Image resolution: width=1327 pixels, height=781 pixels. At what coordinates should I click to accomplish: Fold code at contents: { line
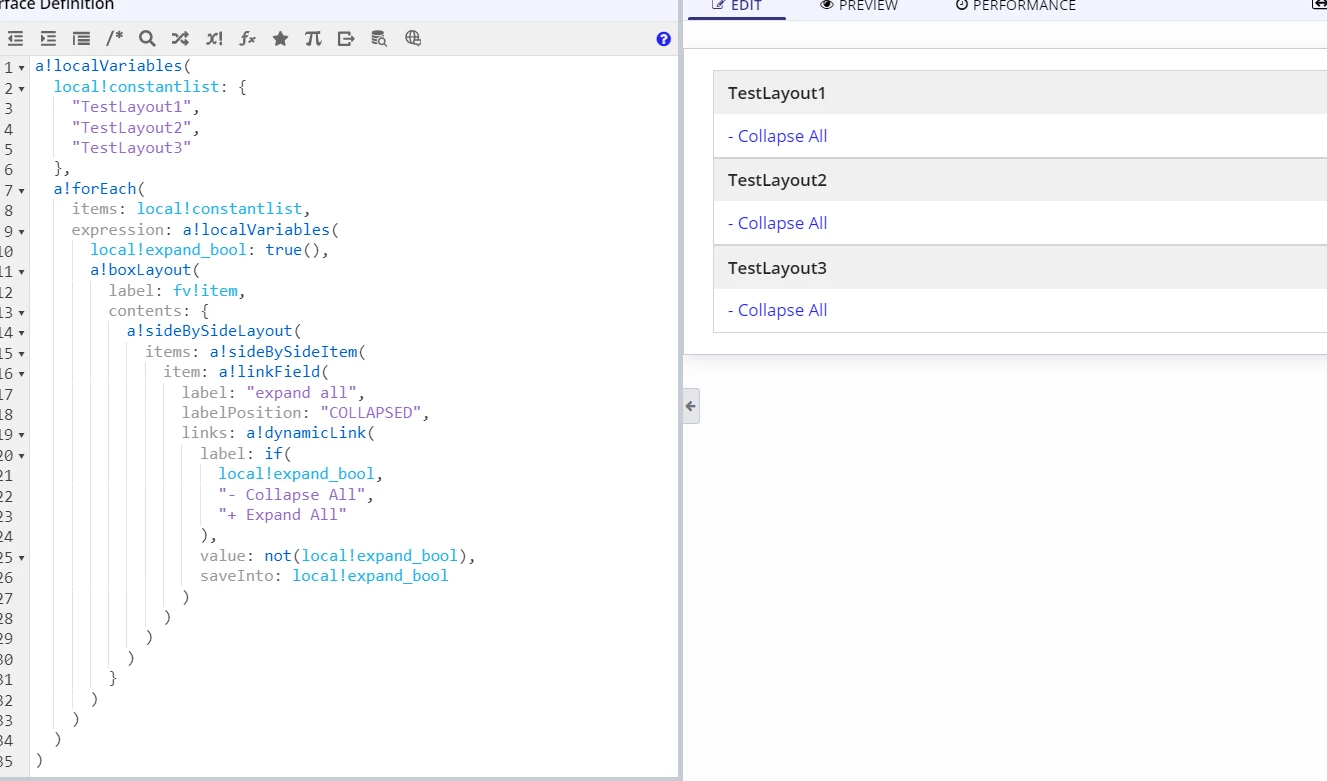22,313
